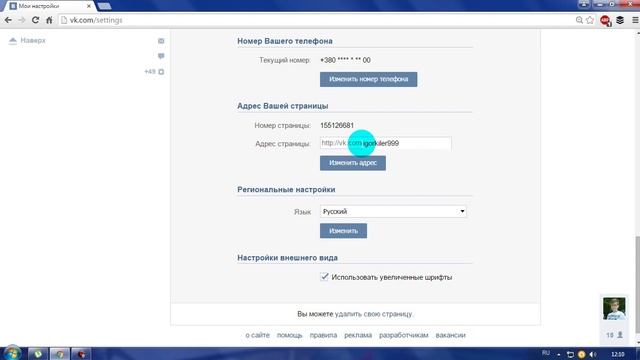The height and width of the screenshot is (360, 640).
Task: Click the Адрес страницы input field
Action: [386, 143]
